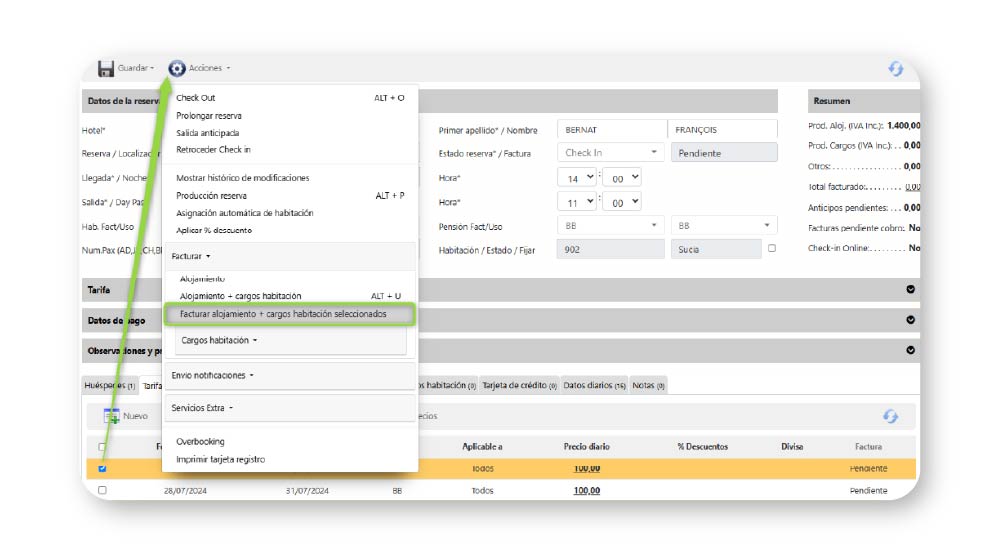Expand the Datos de pago chevron icon
Viewport: 1000px width, 559px height.
click(910, 320)
